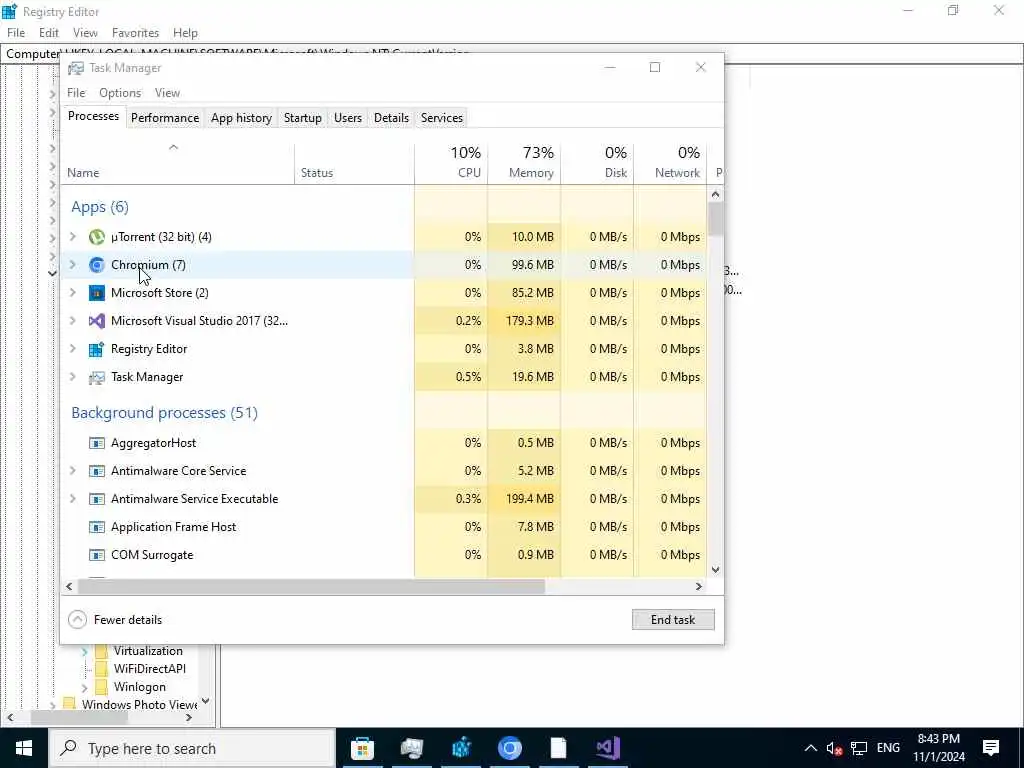
Task: Click the Task Manager process row icon
Action: (97, 377)
